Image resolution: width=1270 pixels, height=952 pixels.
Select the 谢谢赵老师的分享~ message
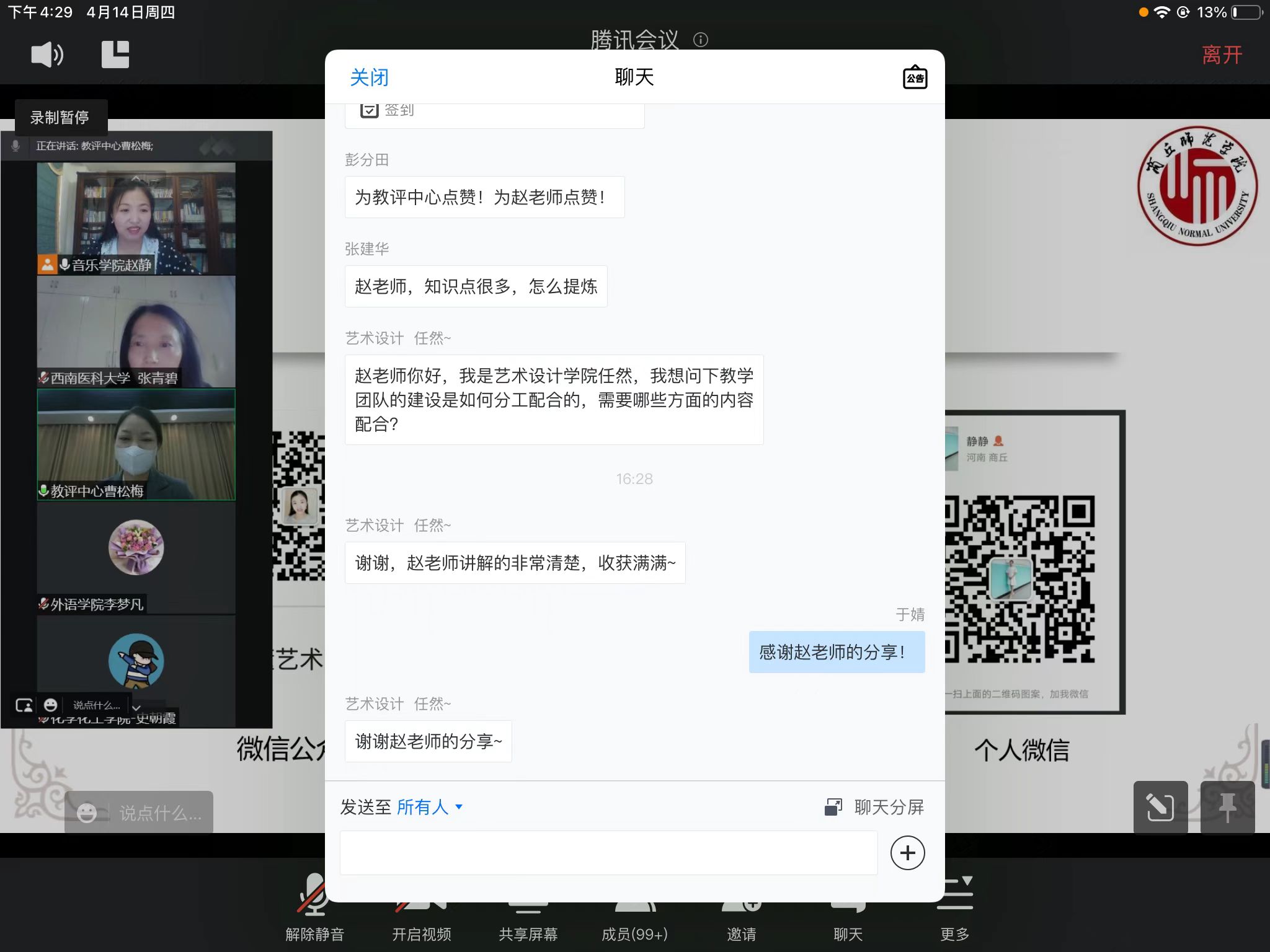pos(428,741)
